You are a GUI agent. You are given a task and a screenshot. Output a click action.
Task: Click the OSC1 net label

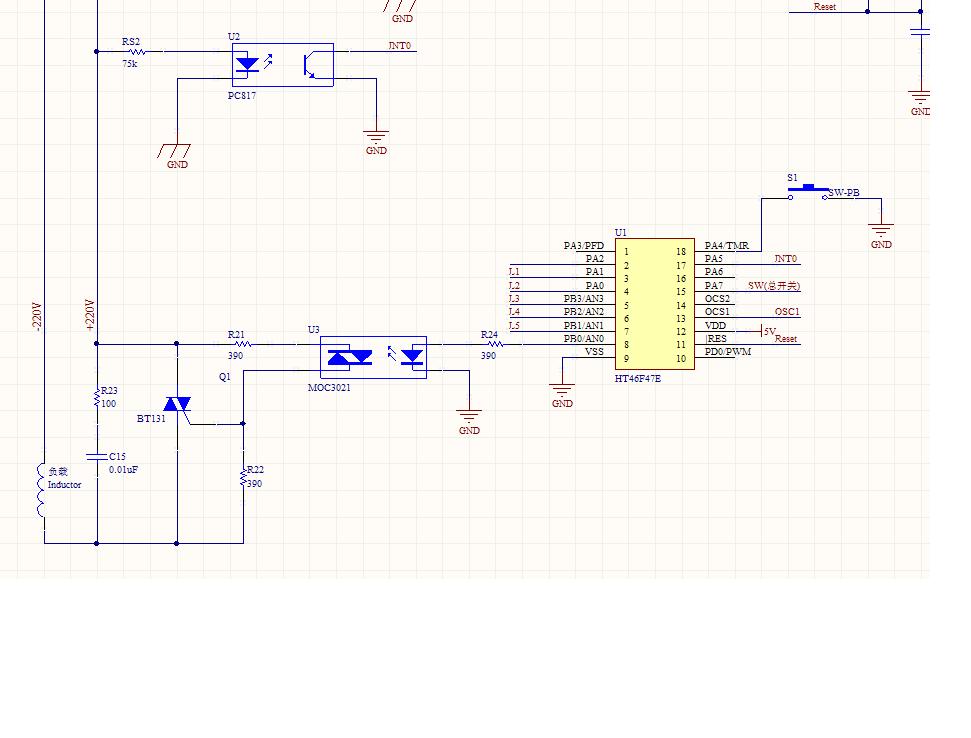[787, 312]
